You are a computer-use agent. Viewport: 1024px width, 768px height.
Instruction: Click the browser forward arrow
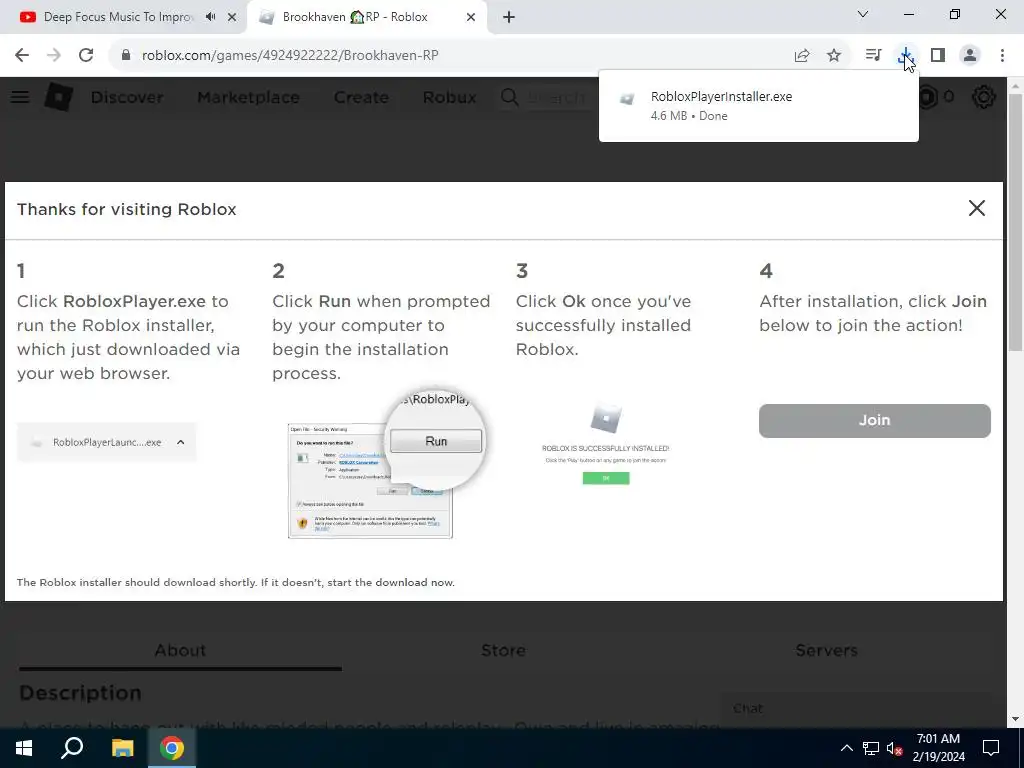(54, 56)
